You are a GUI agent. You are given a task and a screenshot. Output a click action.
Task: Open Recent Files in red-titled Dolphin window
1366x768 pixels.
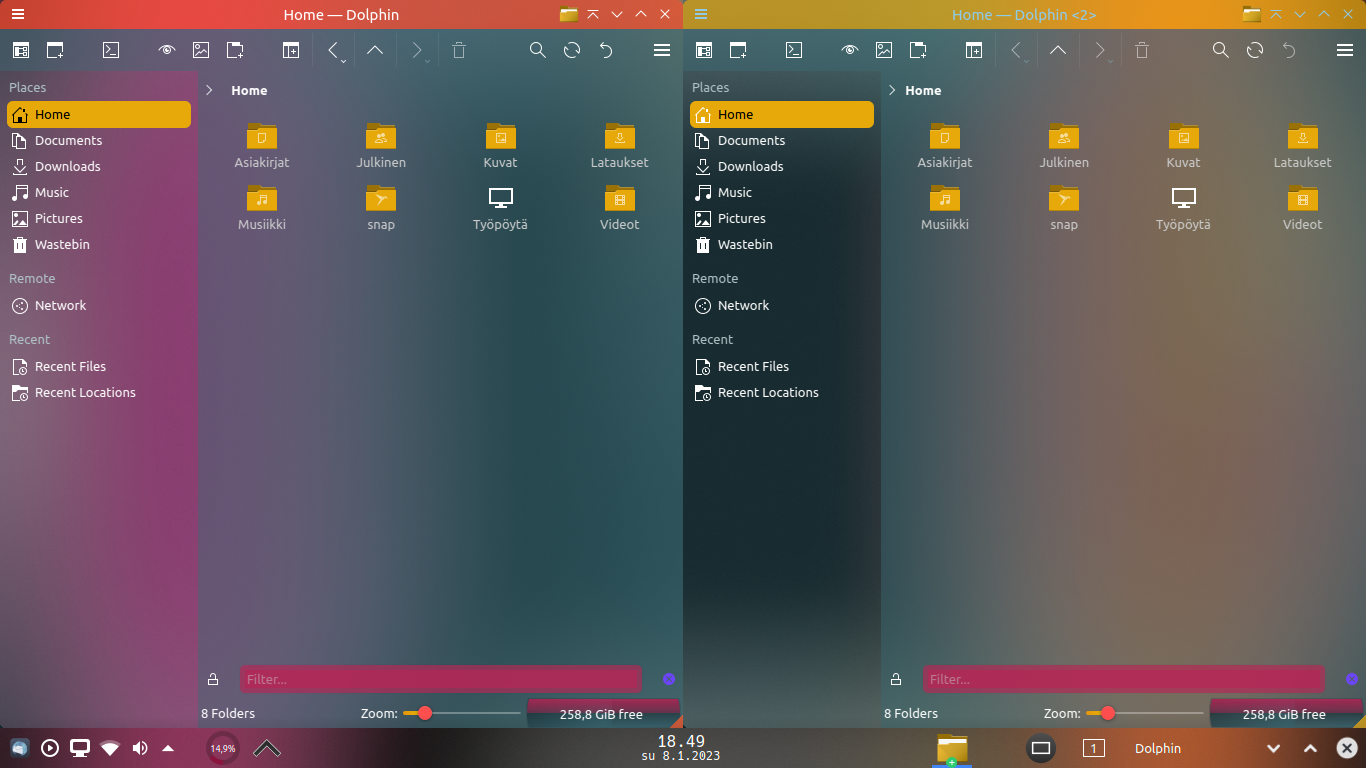click(99, 367)
